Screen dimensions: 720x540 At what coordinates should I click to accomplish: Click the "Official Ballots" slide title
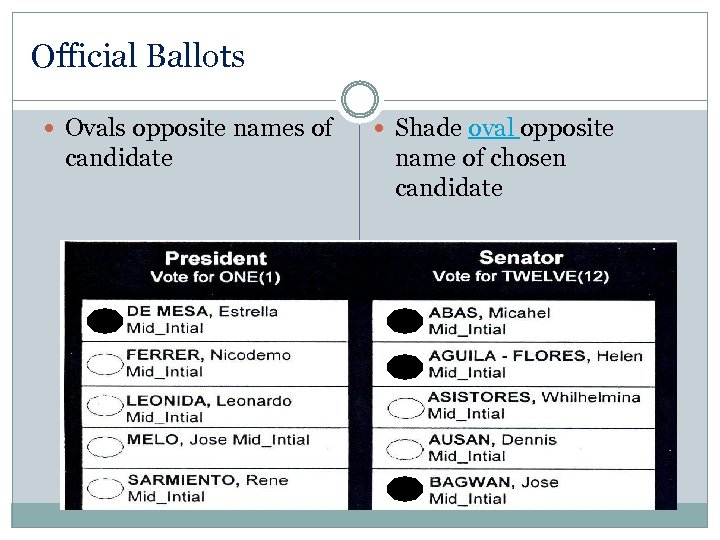click(x=138, y=56)
